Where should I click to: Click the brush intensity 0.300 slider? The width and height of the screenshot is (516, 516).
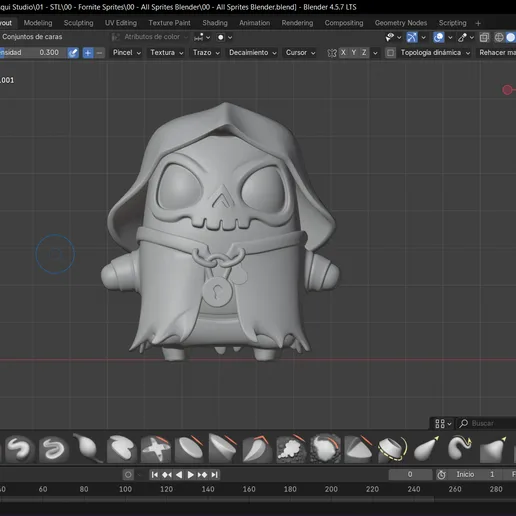coord(33,53)
